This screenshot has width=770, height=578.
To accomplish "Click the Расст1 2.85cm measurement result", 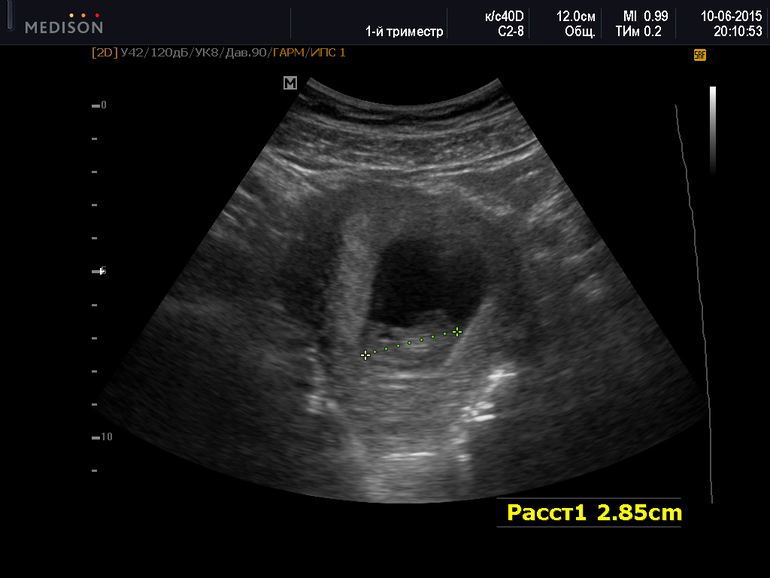I will [x=594, y=513].
